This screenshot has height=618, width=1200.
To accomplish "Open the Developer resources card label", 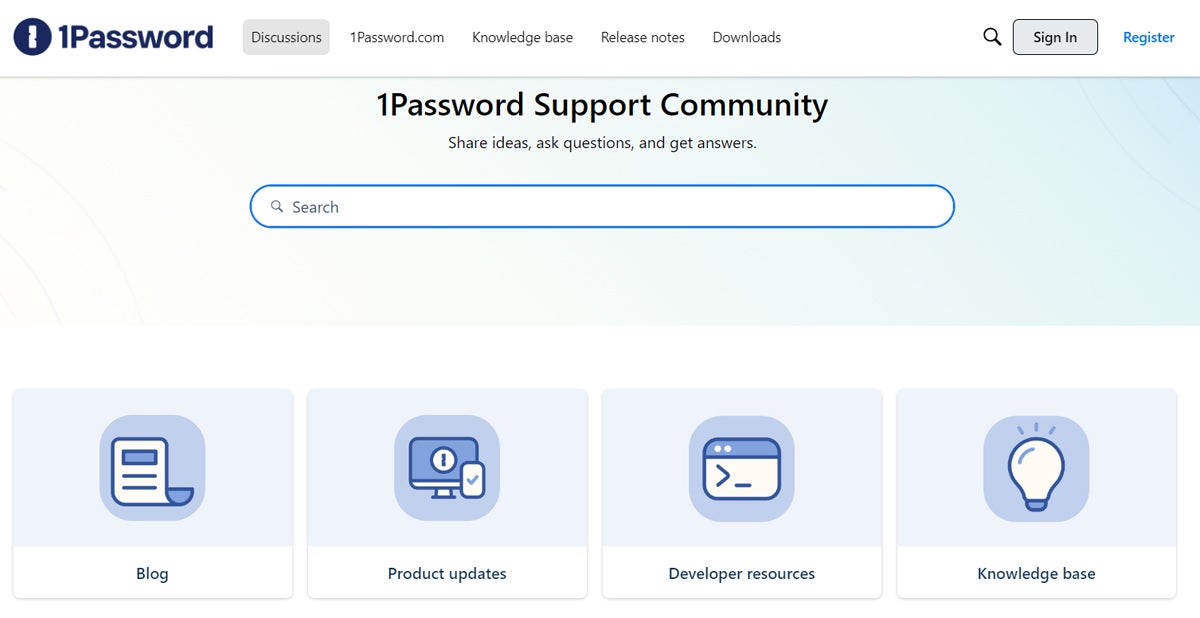I will click(742, 574).
